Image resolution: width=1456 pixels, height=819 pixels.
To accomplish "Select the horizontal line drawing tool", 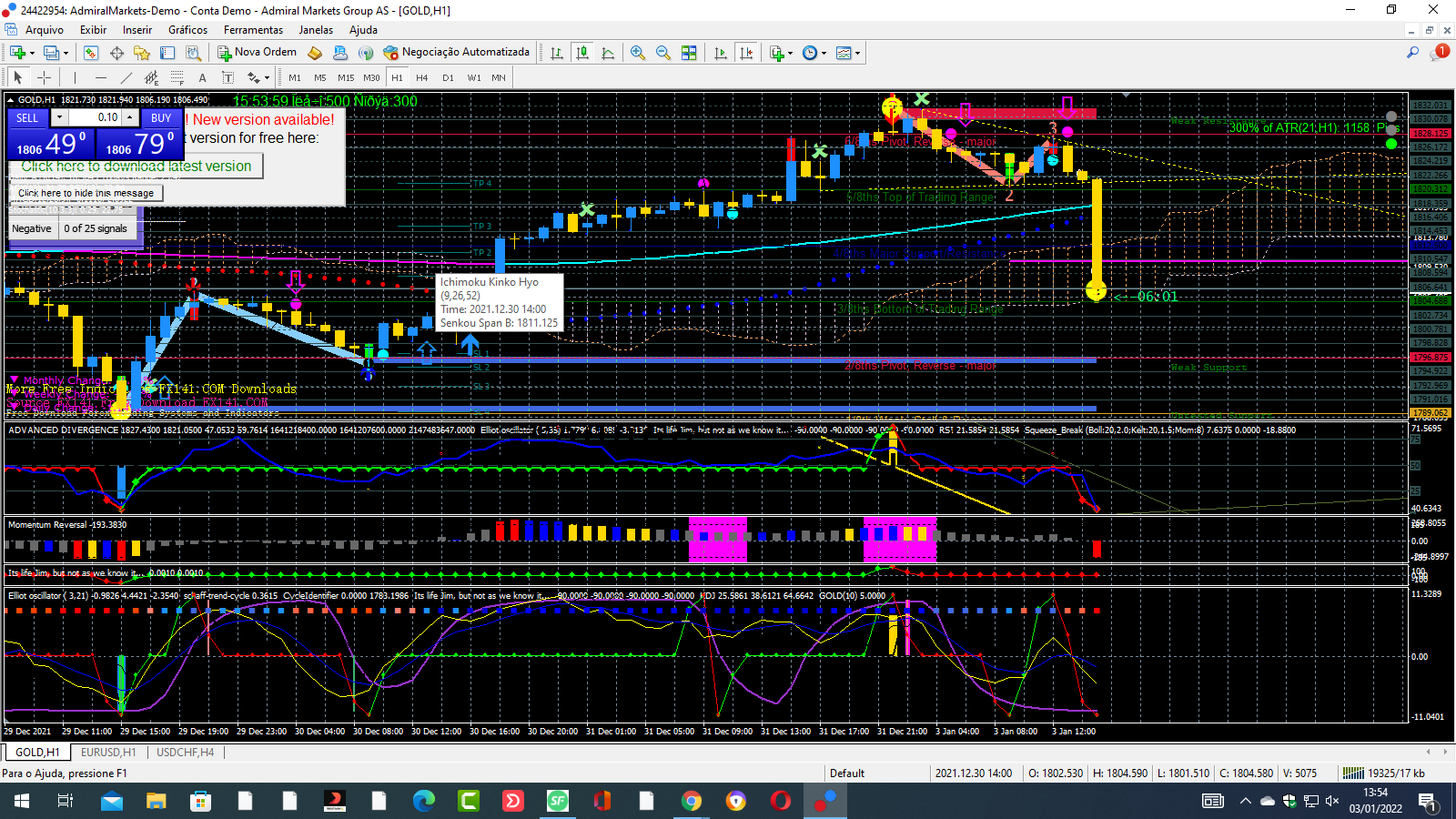I will (100, 77).
